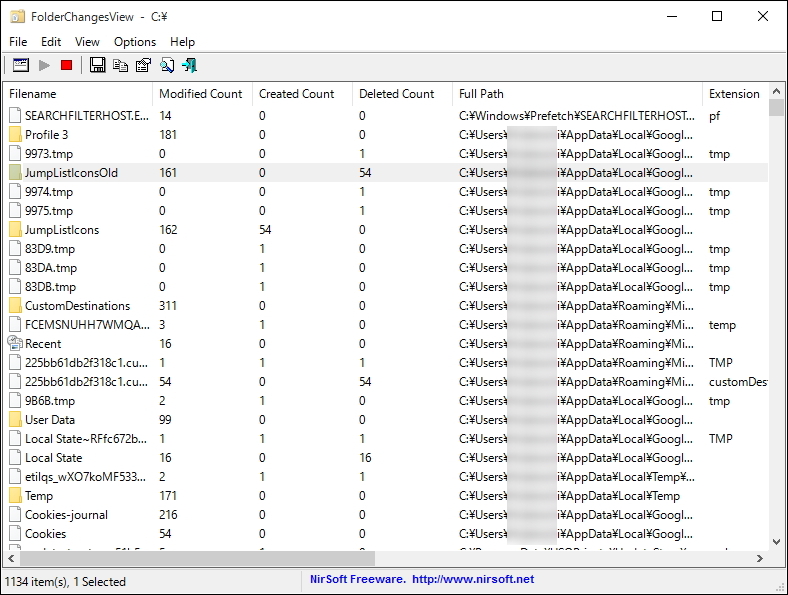Select the 9975.tmp row
This screenshot has width=788, height=595.
385,211
